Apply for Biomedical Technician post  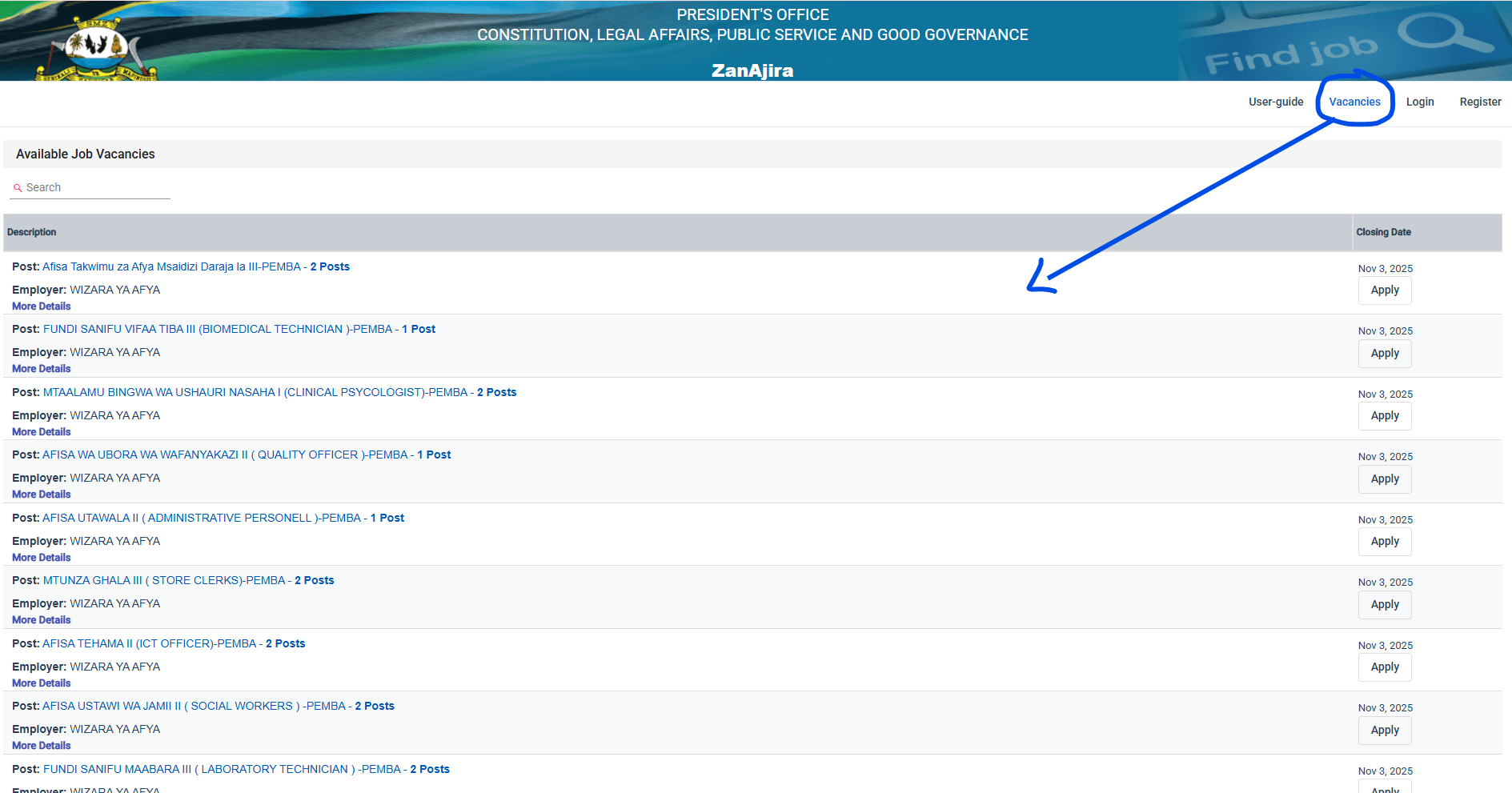click(1384, 353)
